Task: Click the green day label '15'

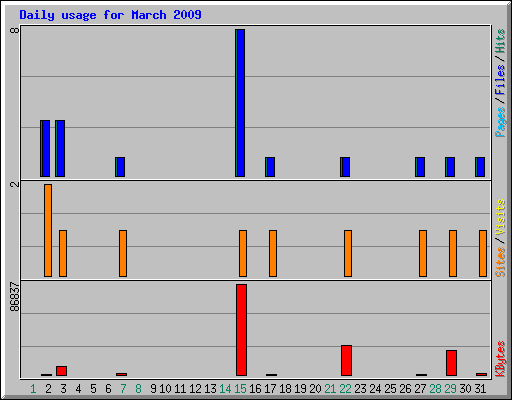Action: pyautogui.click(x=240, y=389)
